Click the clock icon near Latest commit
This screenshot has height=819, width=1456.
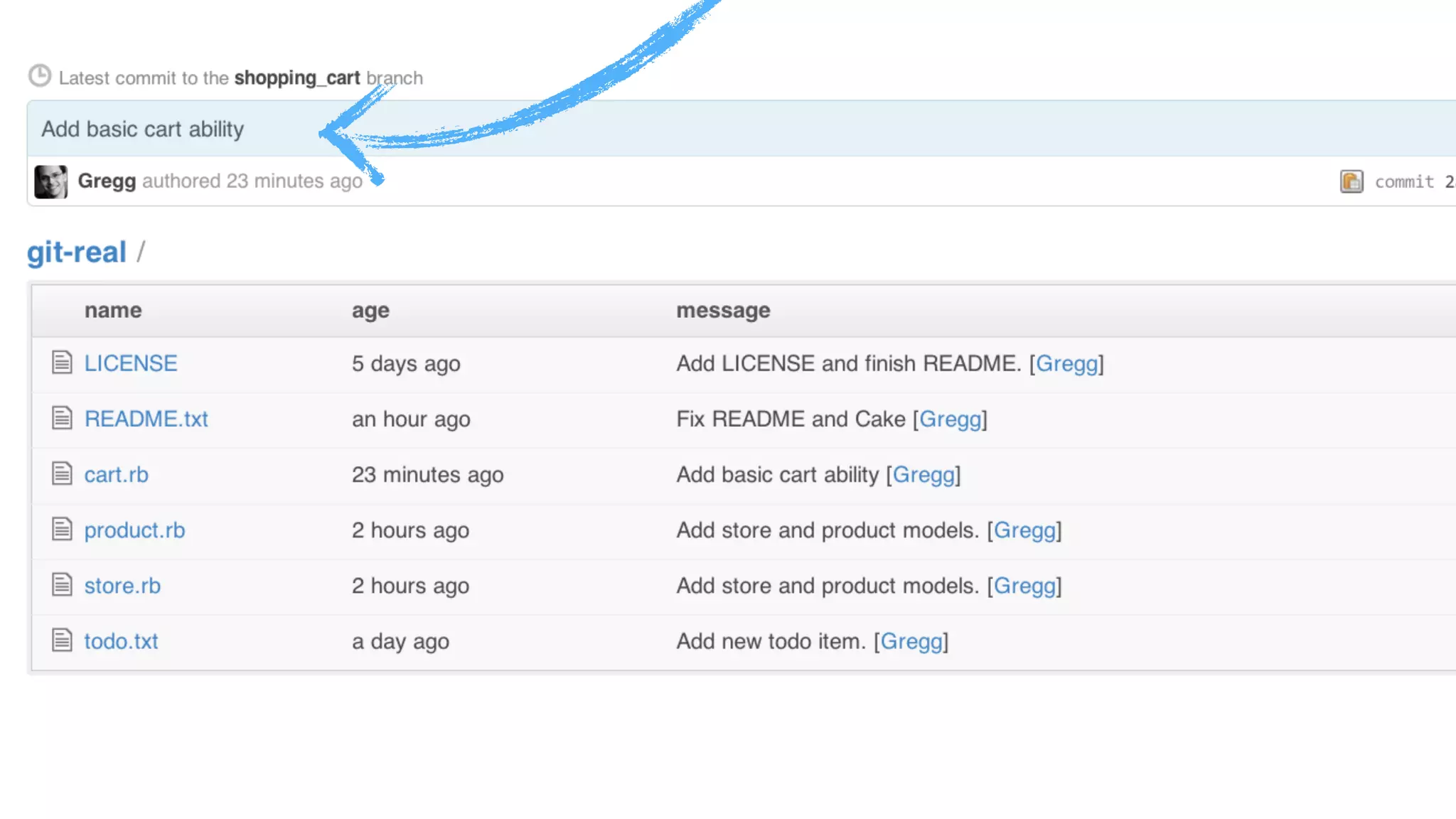(40, 76)
